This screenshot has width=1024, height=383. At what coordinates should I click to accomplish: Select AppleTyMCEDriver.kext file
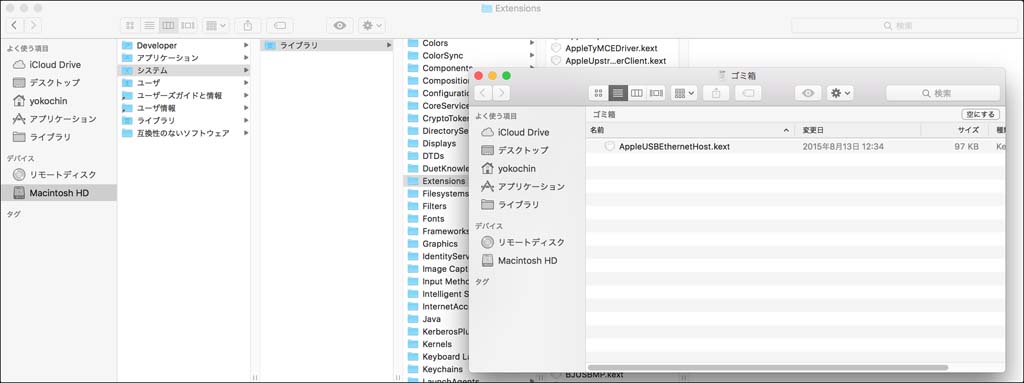click(x=611, y=48)
